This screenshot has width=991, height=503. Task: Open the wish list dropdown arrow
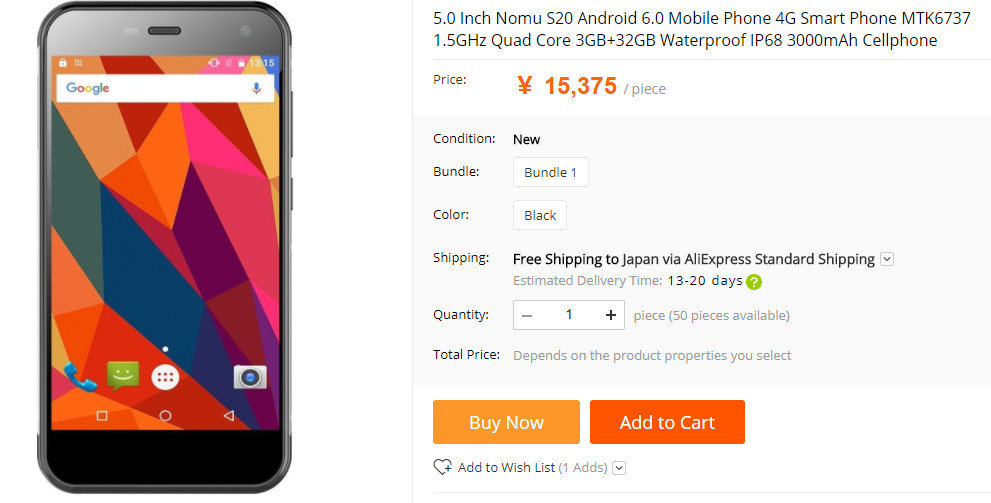[x=619, y=468]
